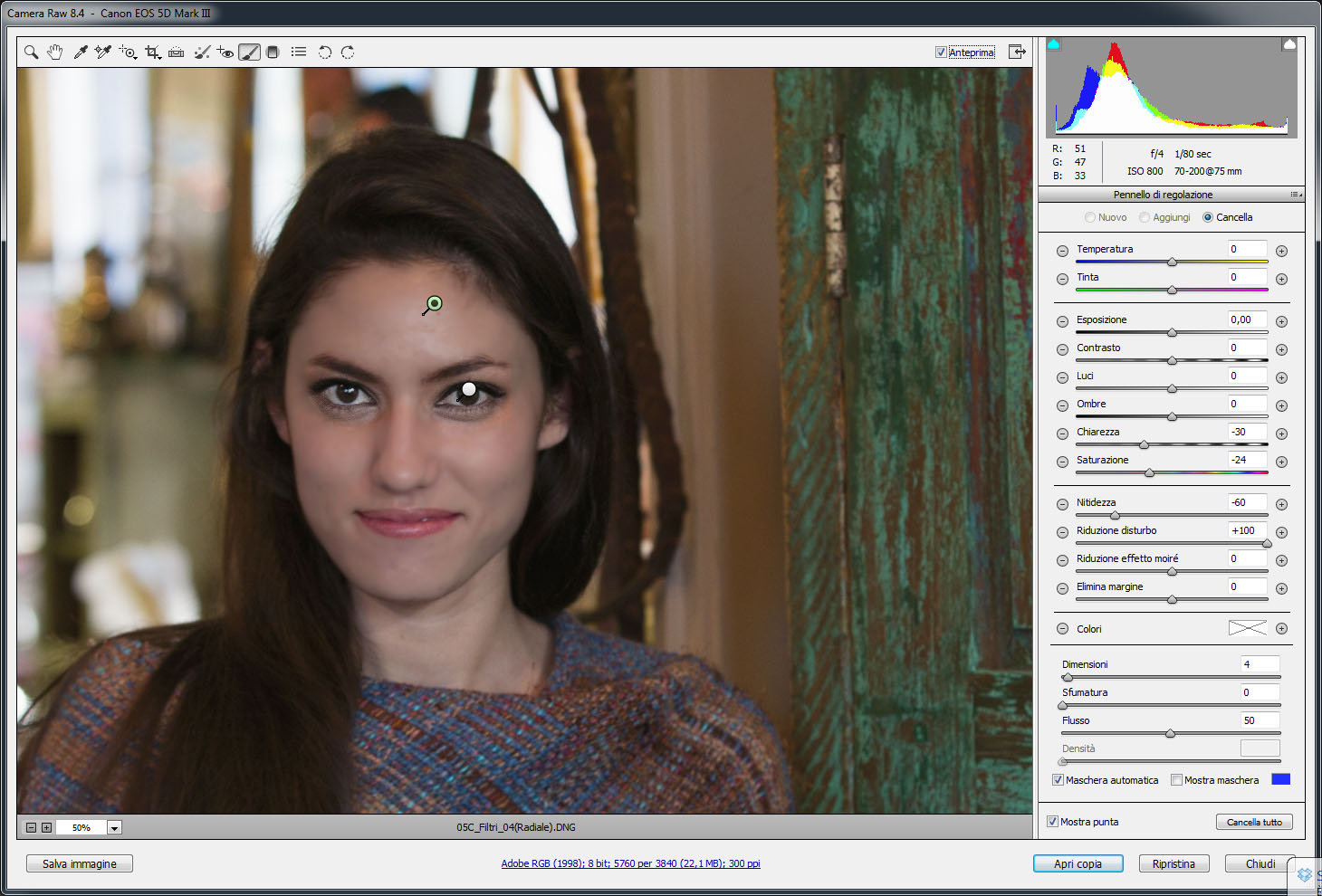The image size is (1322, 896).
Task: Rotate image 90° counterclockwise
Action: coord(324,52)
